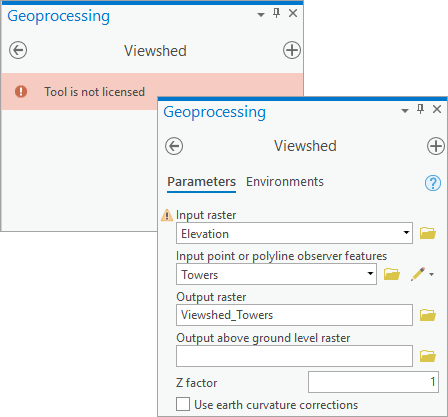Browse for Output raster location
This screenshot has width=448, height=417.
tap(428, 315)
